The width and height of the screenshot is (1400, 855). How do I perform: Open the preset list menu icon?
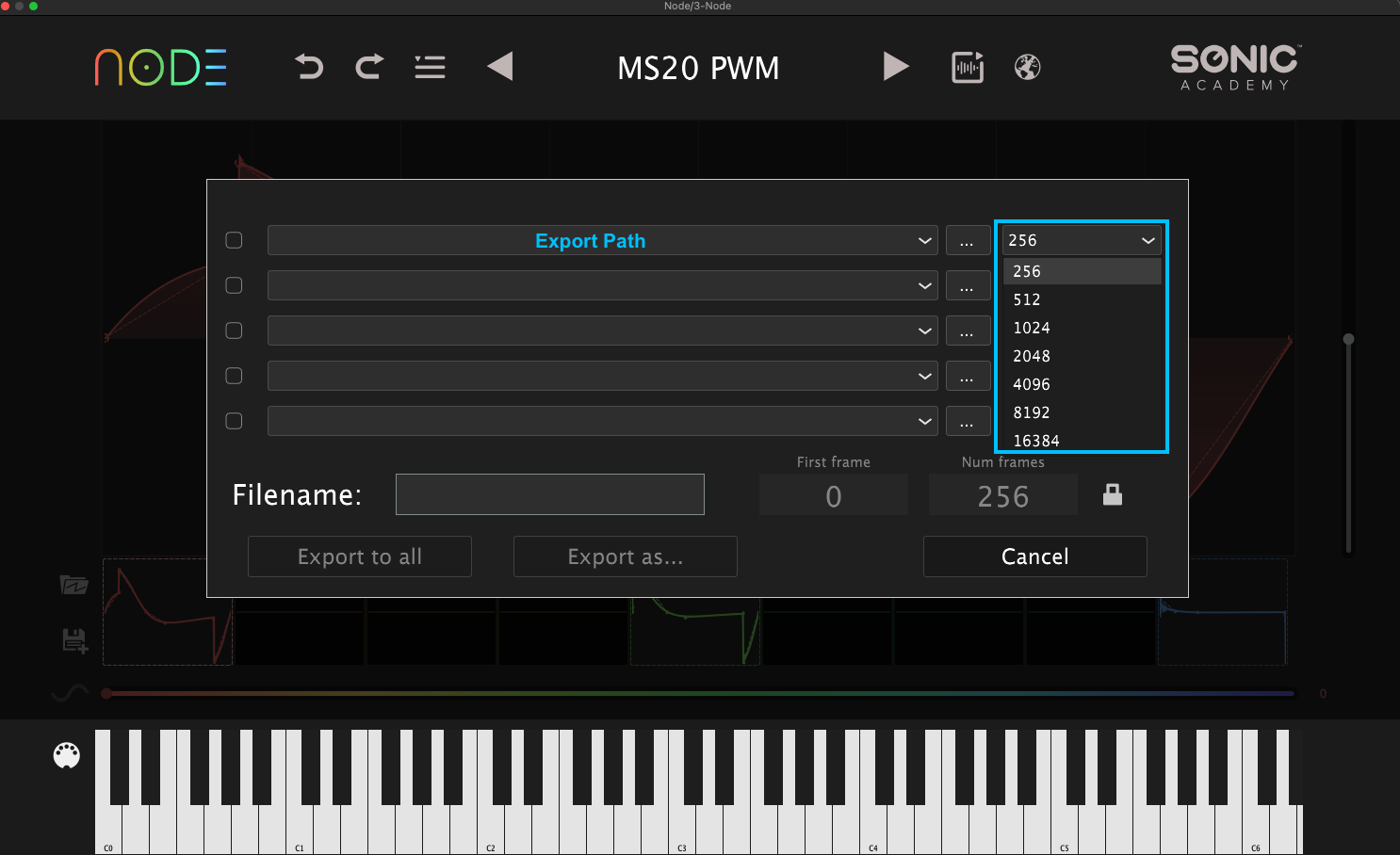pos(430,67)
